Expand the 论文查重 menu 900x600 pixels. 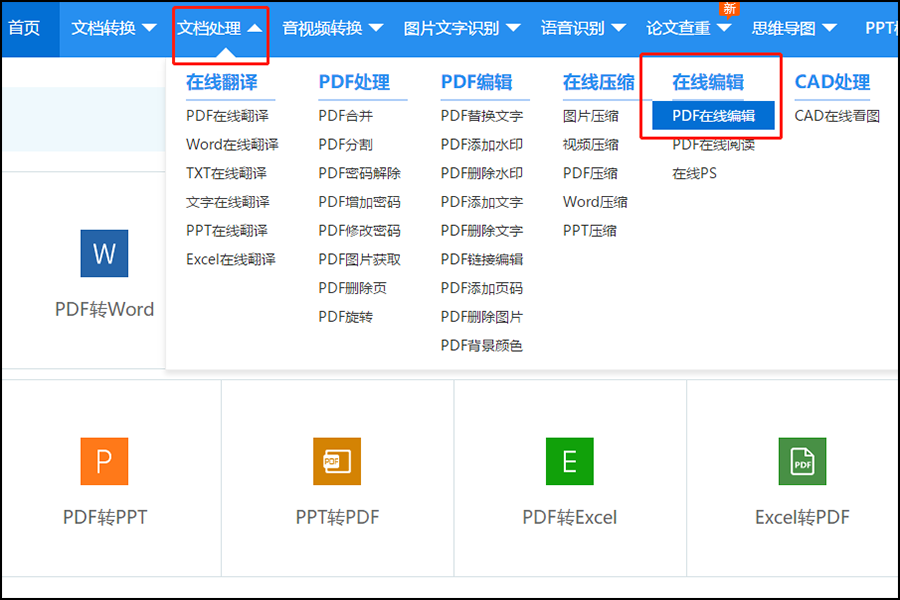click(689, 28)
